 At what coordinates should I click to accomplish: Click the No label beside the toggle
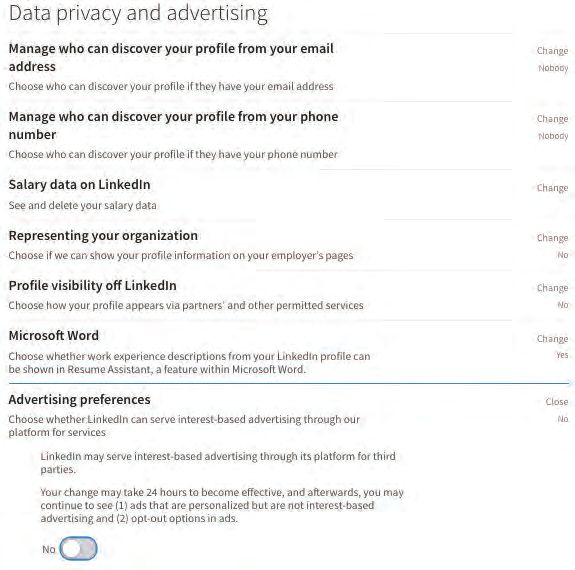click(x=49, y=549)
